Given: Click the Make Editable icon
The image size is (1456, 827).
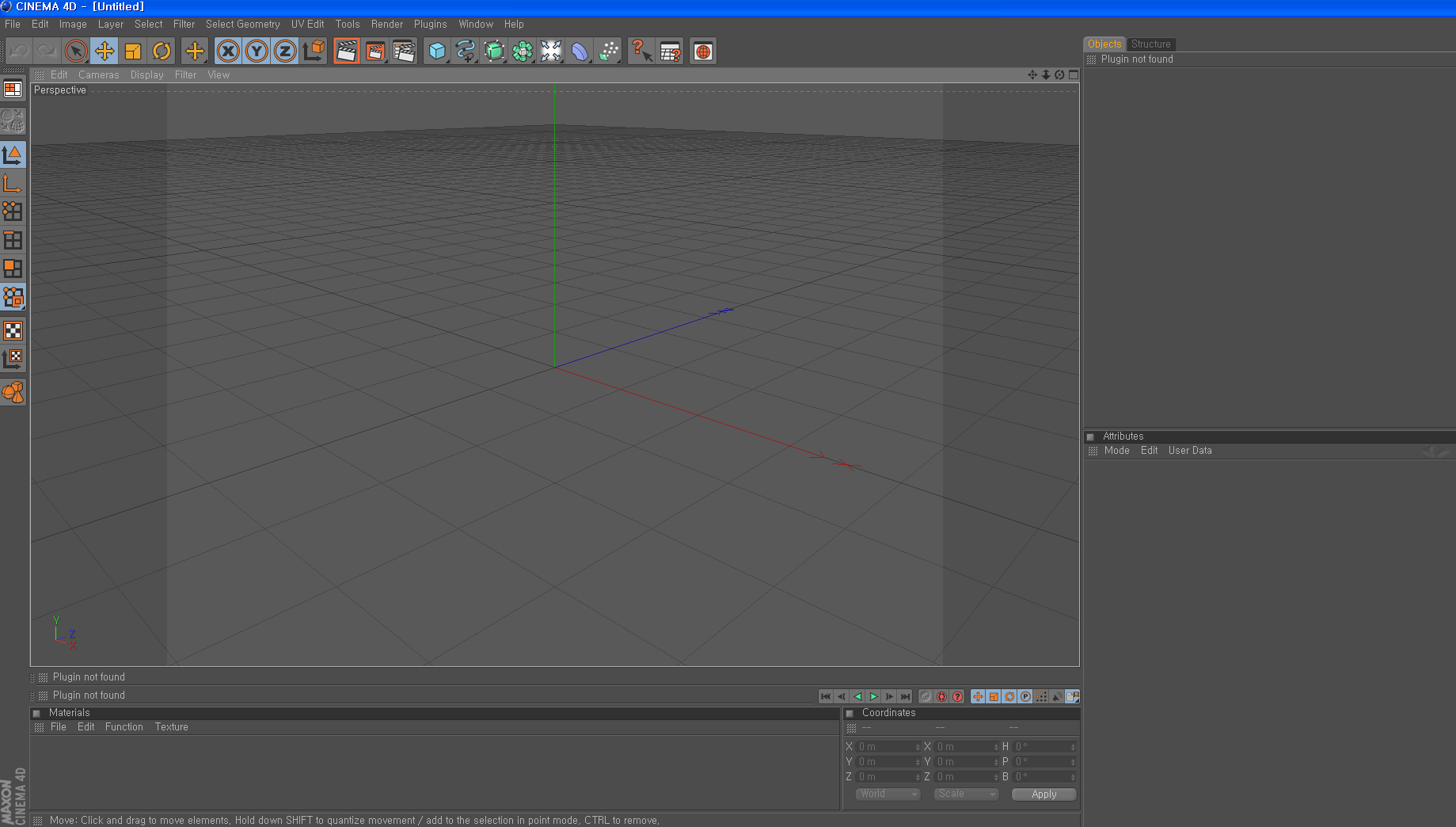Looking at the screenshot, I should pyautogui.click(x=13, y=121).
